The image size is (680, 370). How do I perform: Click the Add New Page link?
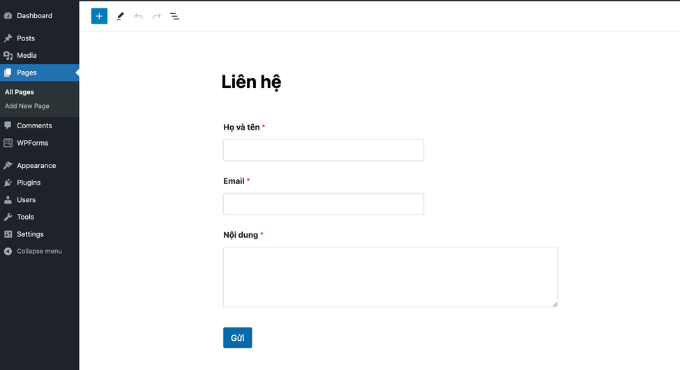[27, 106]
